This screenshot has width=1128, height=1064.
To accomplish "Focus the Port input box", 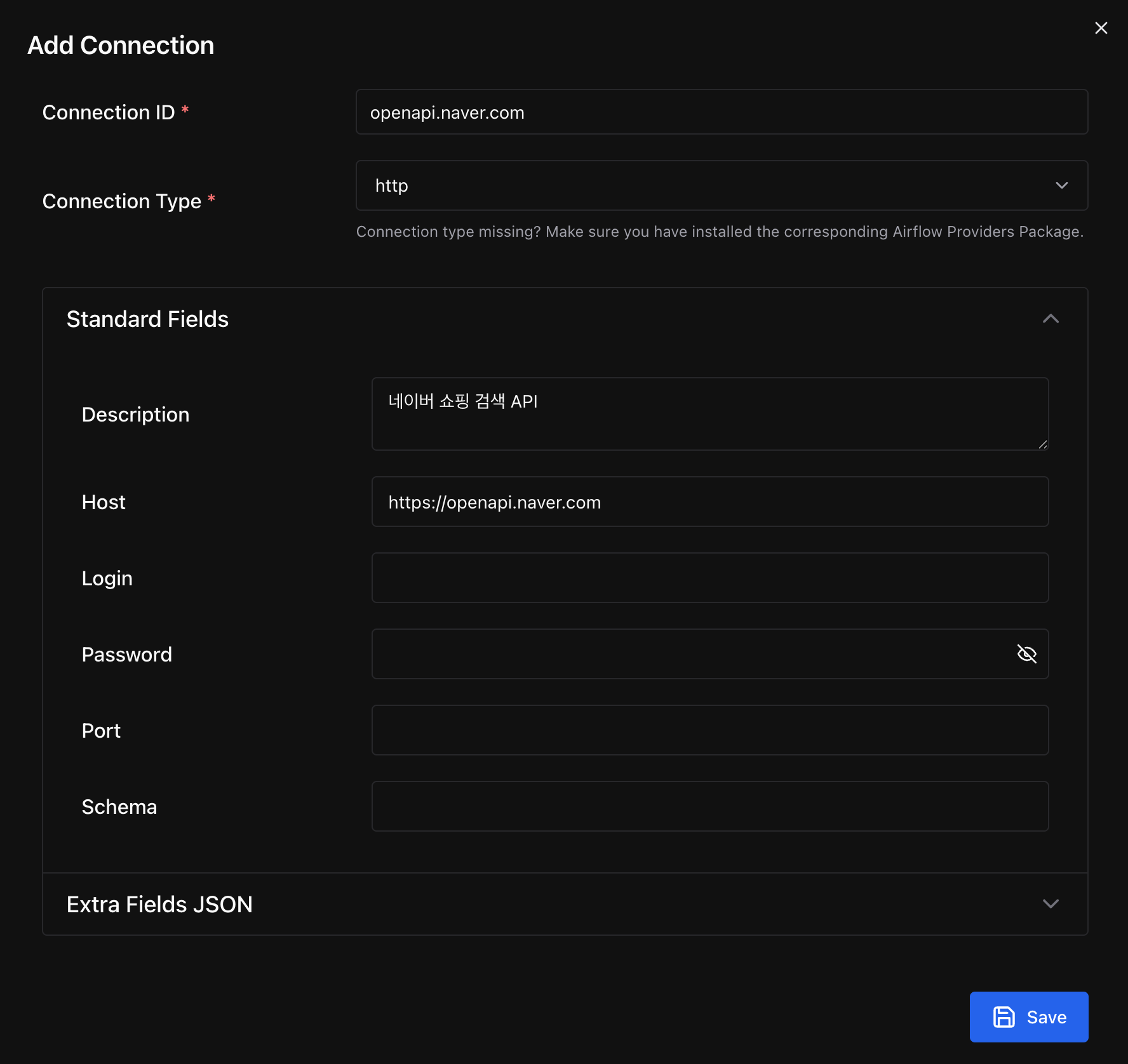I will [x=709, y=730].
